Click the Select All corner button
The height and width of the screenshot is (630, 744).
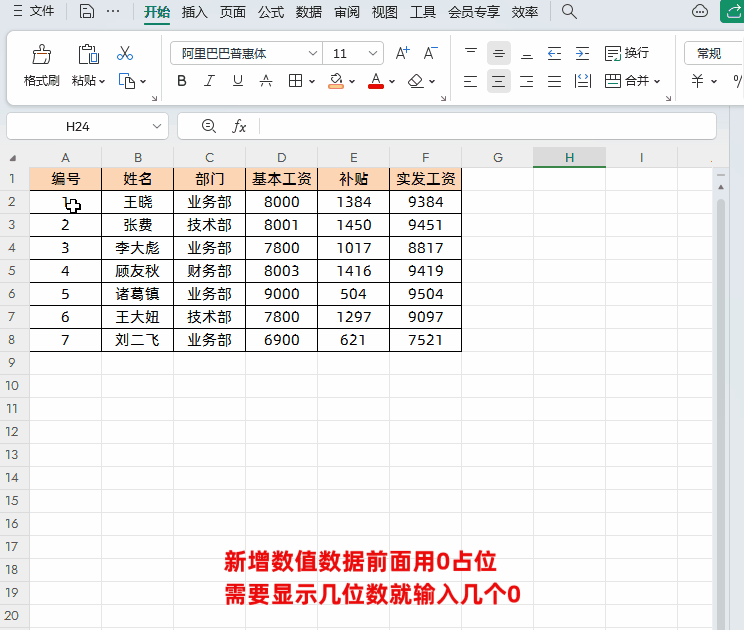point(13,158)
